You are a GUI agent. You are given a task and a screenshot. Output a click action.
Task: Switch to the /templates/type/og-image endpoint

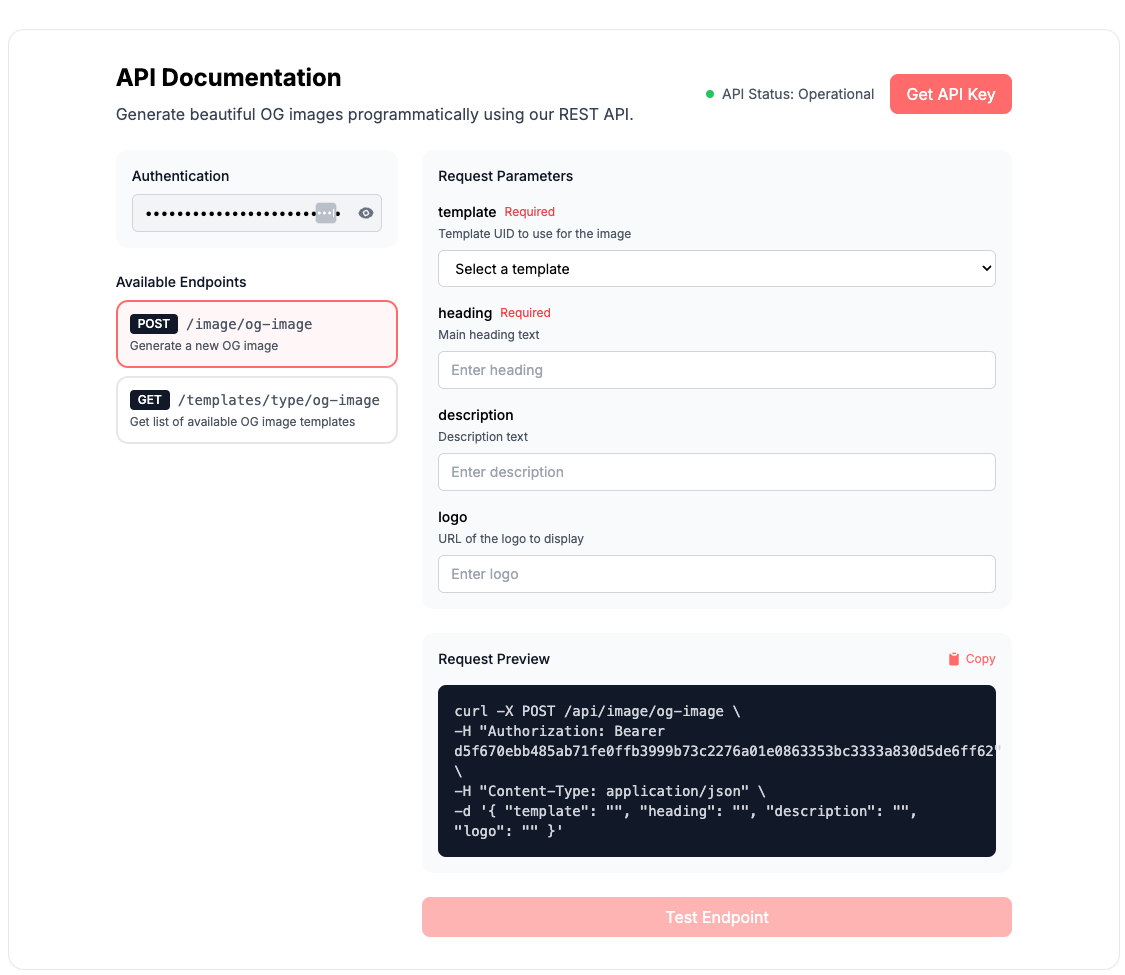[x=256, y=410]
